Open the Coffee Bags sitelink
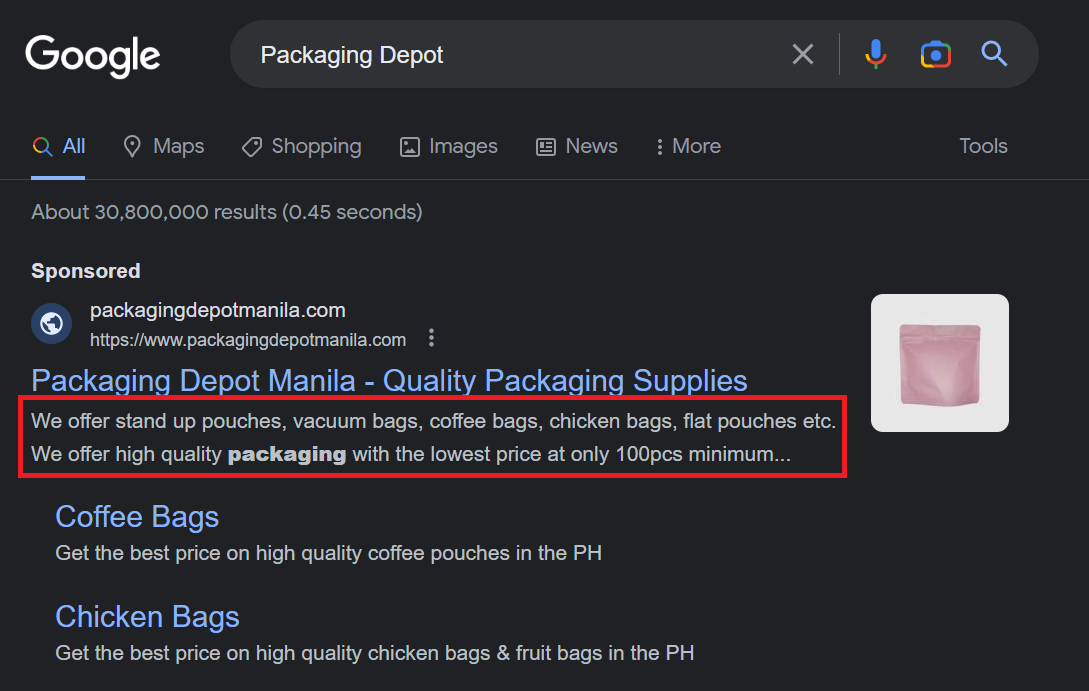 (137, 517)
